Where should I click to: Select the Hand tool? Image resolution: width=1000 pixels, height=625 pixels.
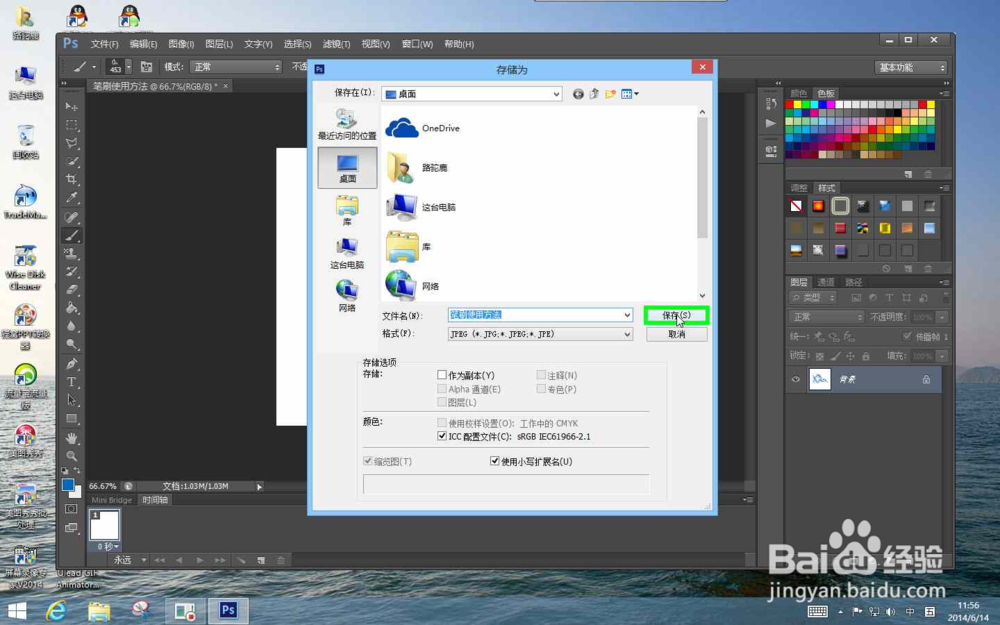click(x=71, y=438)
